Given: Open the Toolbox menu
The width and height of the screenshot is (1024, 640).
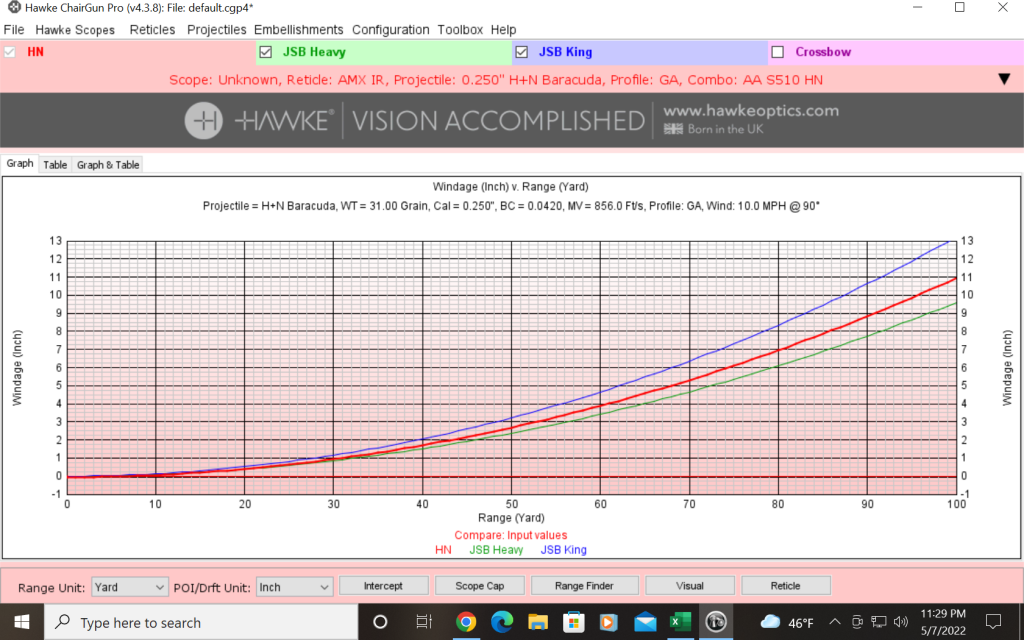Looking at the screenshot, I should (x=460, y=30).
